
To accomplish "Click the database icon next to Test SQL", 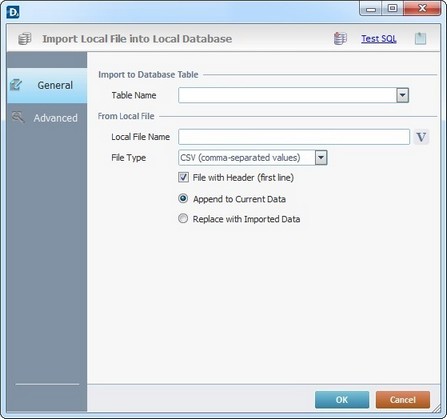I will [340, 39].
